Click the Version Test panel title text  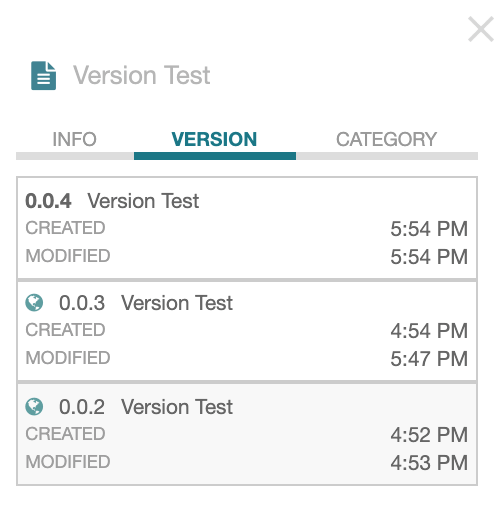click(x=142, y=75)
